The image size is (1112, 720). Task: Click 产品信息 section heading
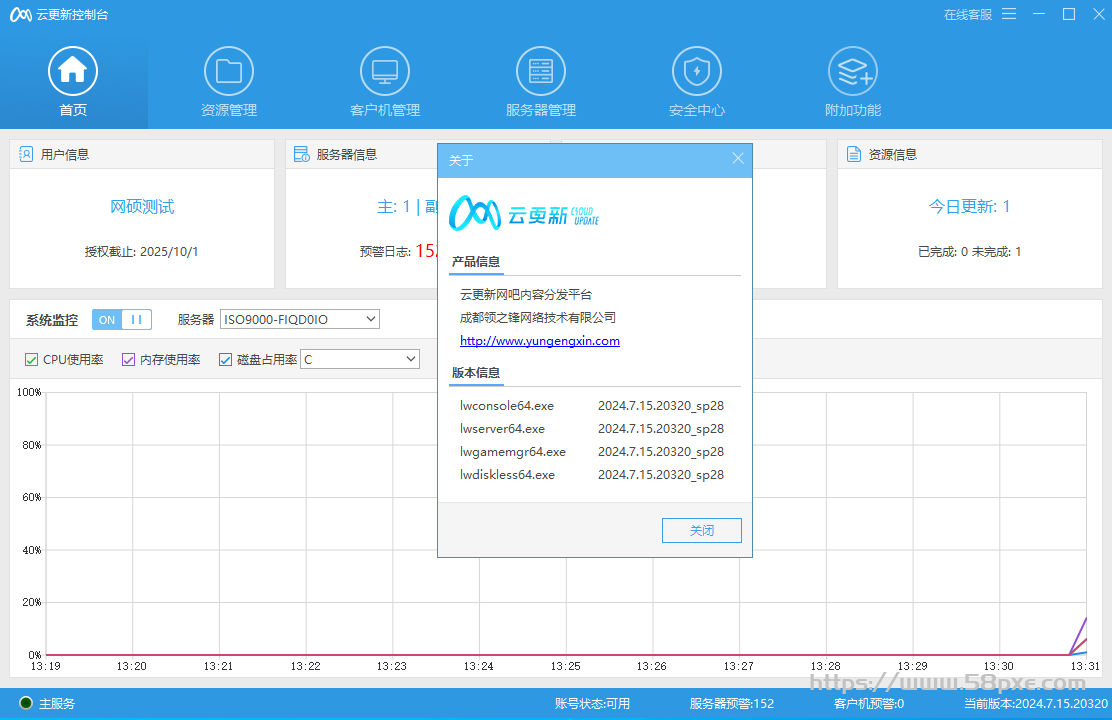pos(476,262)
